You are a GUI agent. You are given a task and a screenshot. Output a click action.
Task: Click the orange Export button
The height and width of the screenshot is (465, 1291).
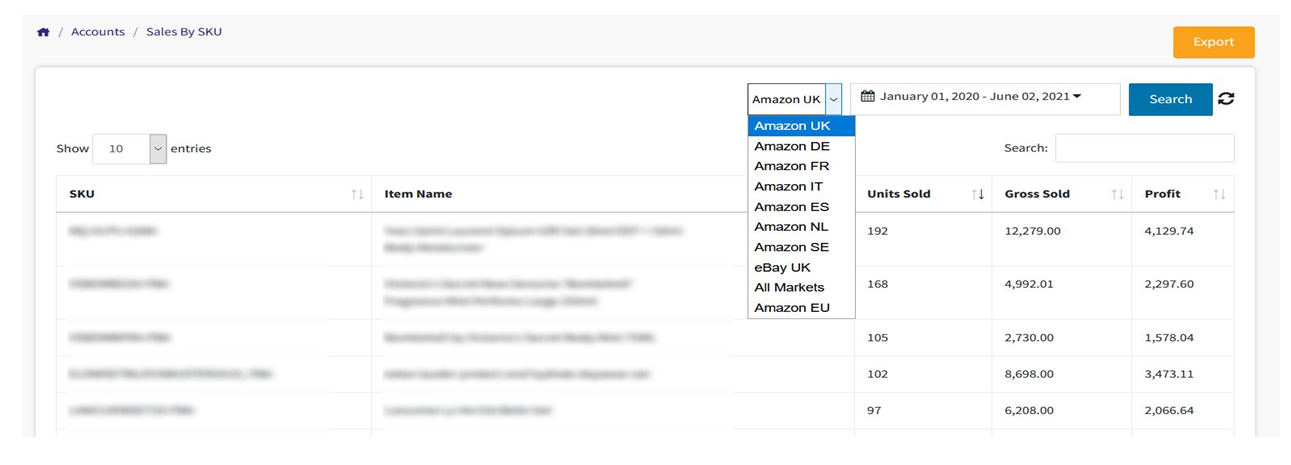click(x=1213, y=42)
